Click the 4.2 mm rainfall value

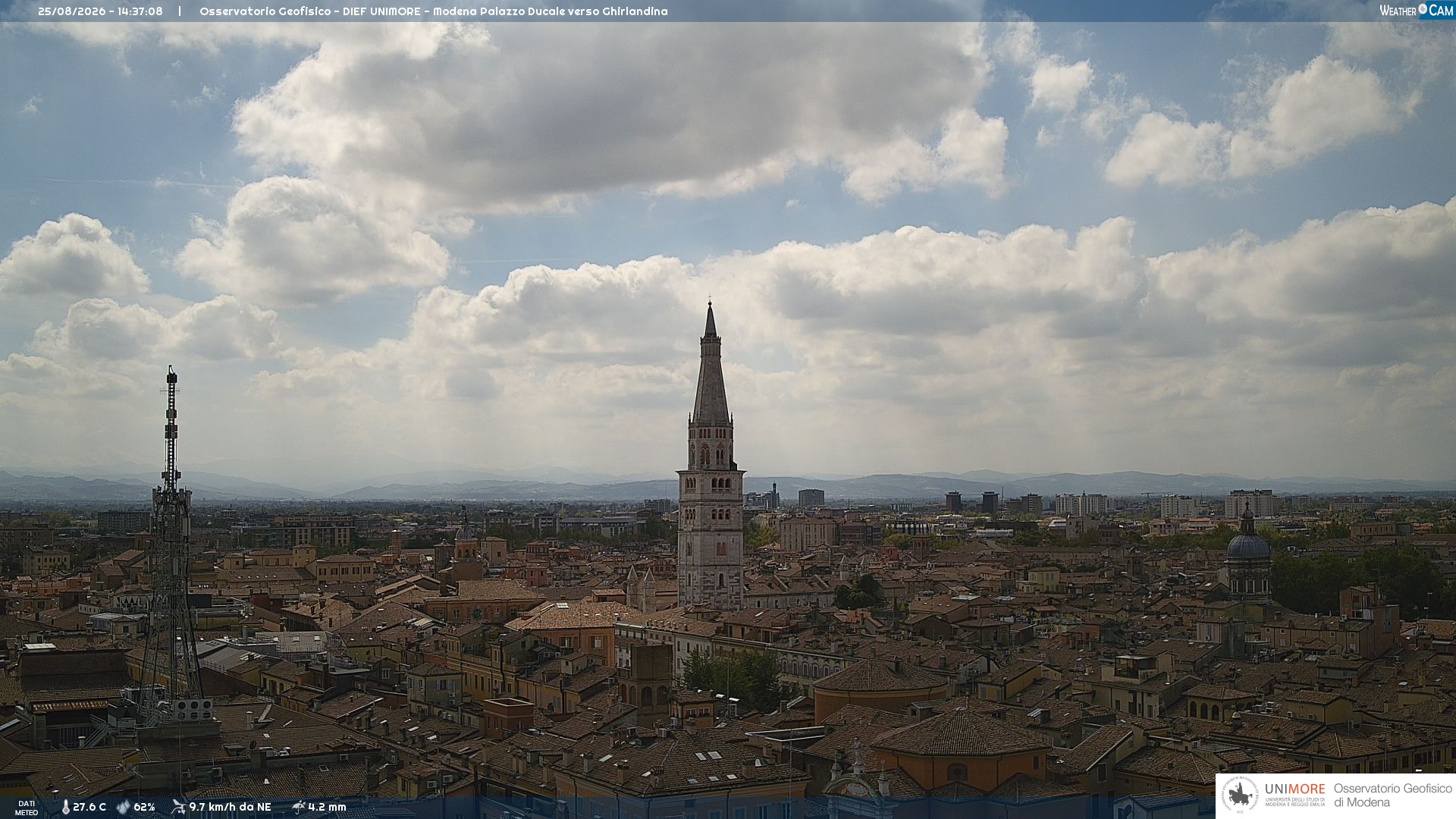(327, 808)
